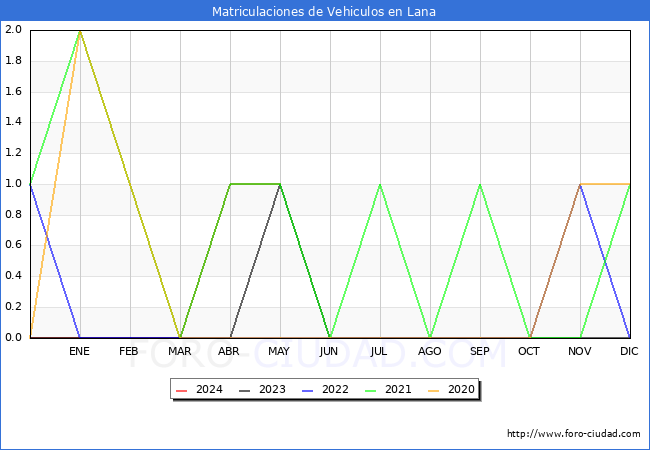Click the orange 2020 legend color marker

(x=434, y=390)
